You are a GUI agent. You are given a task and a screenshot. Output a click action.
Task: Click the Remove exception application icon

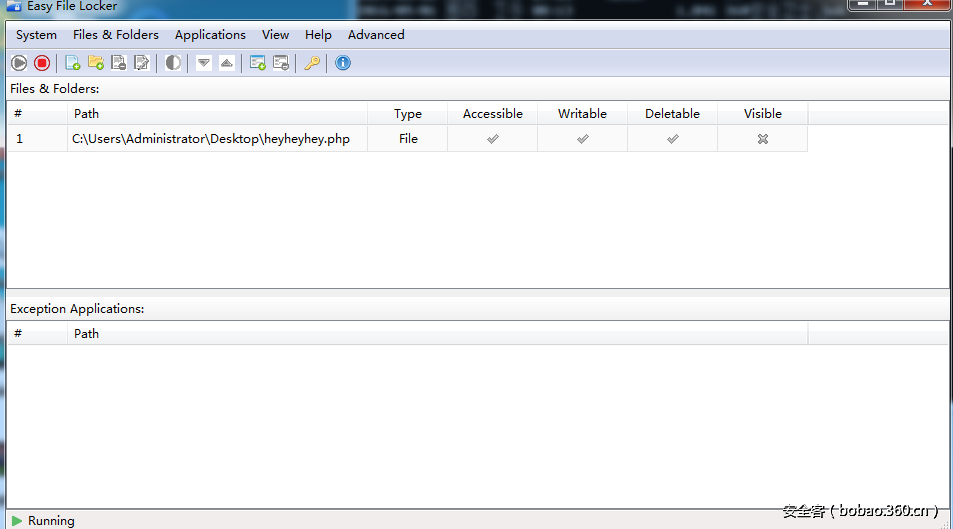(x=281, y=63)
